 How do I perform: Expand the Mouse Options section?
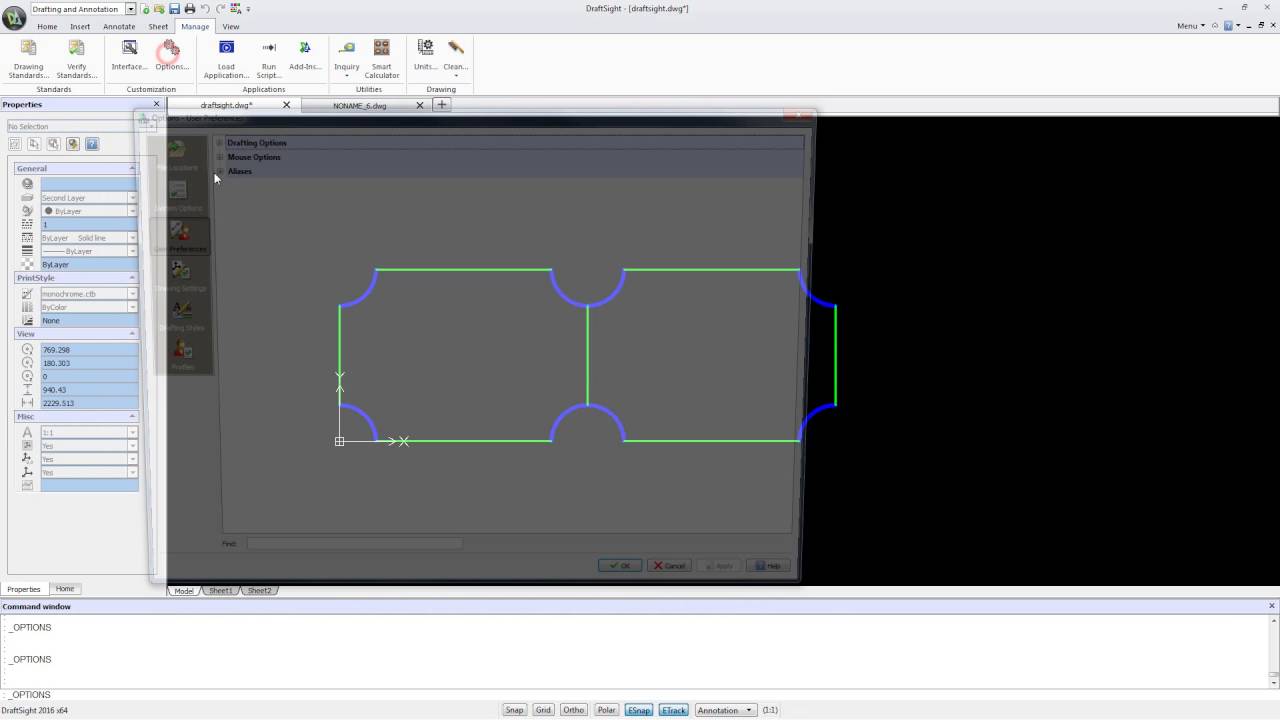pos(220,157)
